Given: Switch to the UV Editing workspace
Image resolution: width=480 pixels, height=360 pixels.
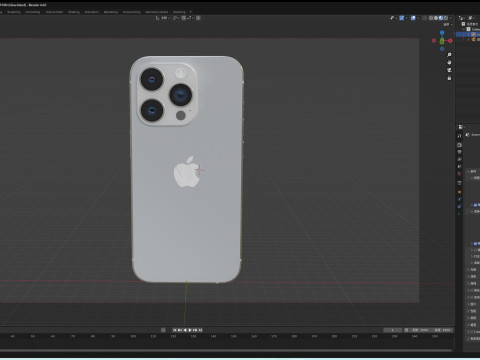Looking at the screenshot, I should click(x=33, y=12).
